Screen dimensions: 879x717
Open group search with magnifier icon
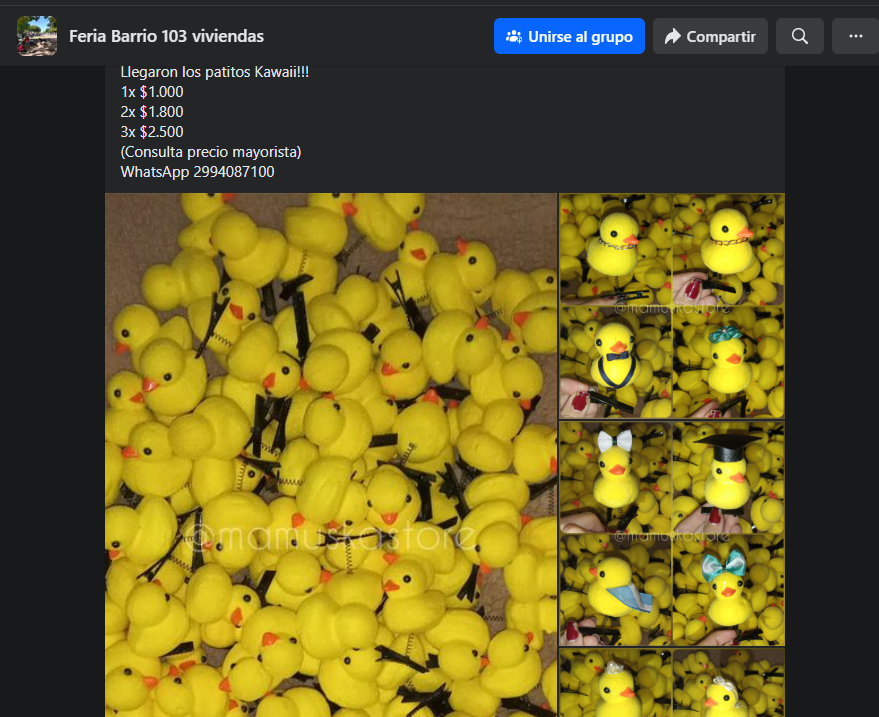[799, 36]
